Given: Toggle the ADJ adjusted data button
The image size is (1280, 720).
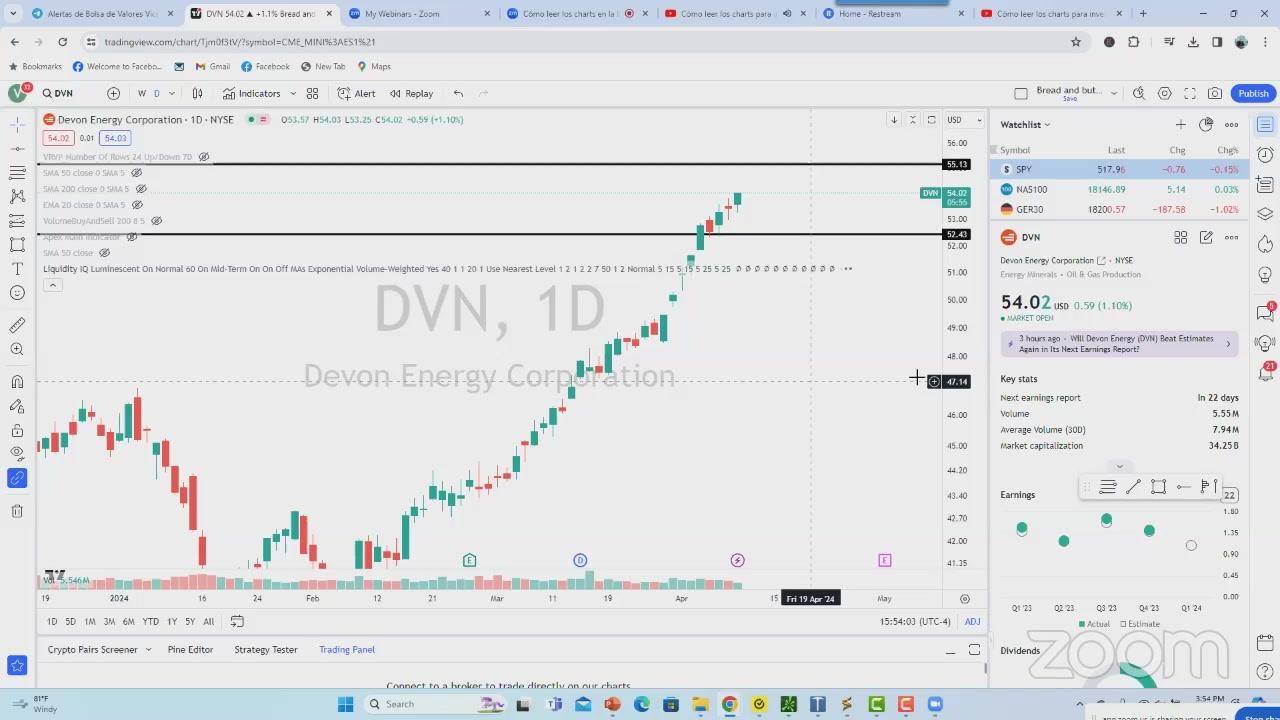Looking at the screenshot, I should 972,622.
